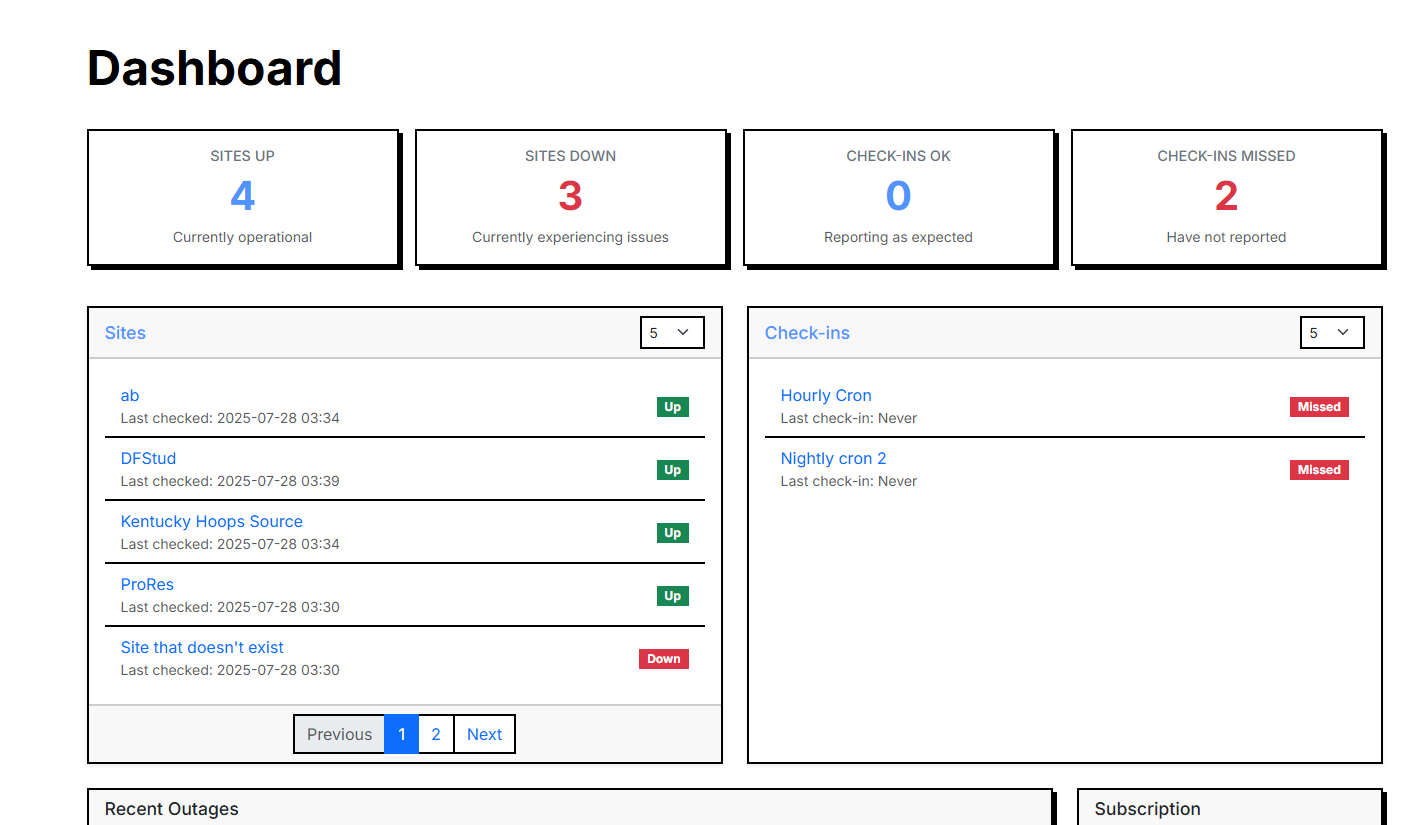Select the Kentucky Hoops Source site
Image resolution: width=1421 pixels, height=825 pixels.
click(x=211, y=522)
